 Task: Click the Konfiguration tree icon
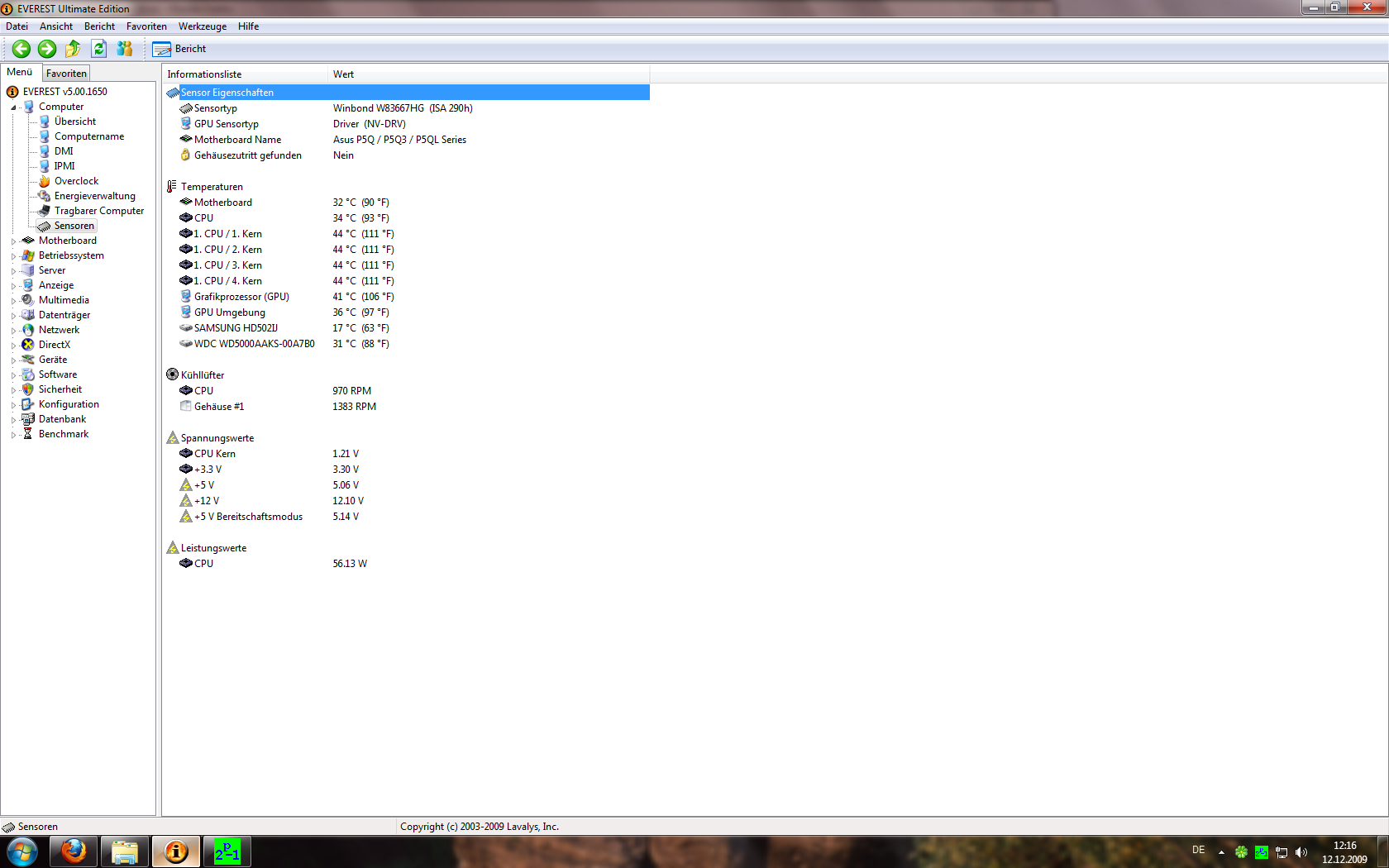tap(28, 404)
